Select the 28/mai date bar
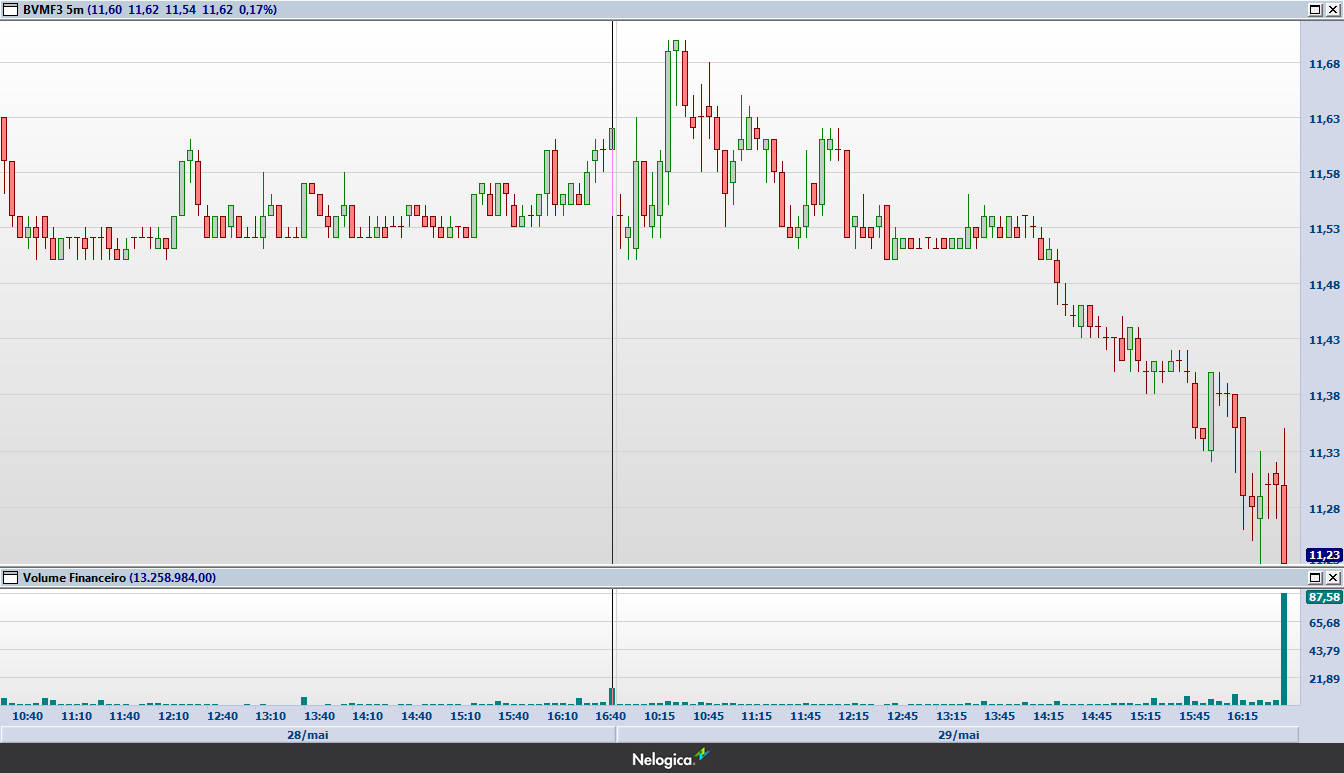This screenshot has height=773, width=1344. (x=307, y=735)
